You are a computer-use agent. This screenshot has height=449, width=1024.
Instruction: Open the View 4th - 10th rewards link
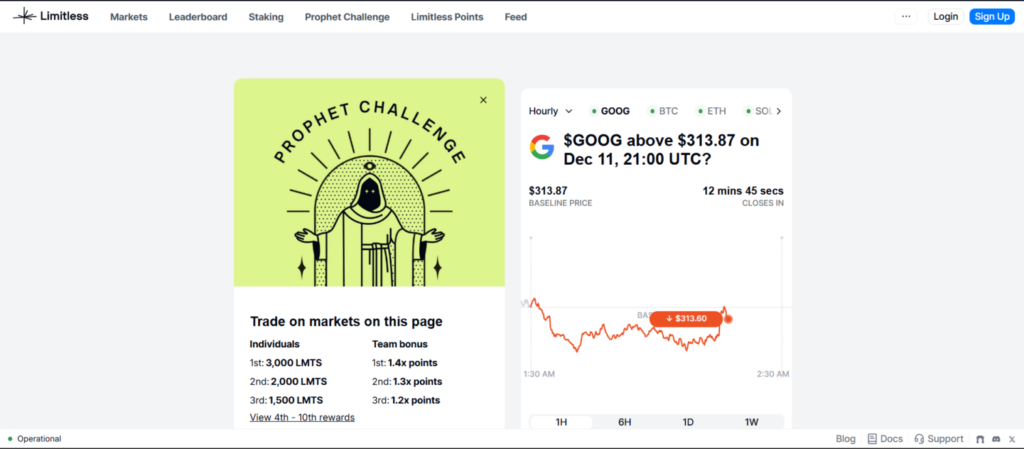pos(302,417)
